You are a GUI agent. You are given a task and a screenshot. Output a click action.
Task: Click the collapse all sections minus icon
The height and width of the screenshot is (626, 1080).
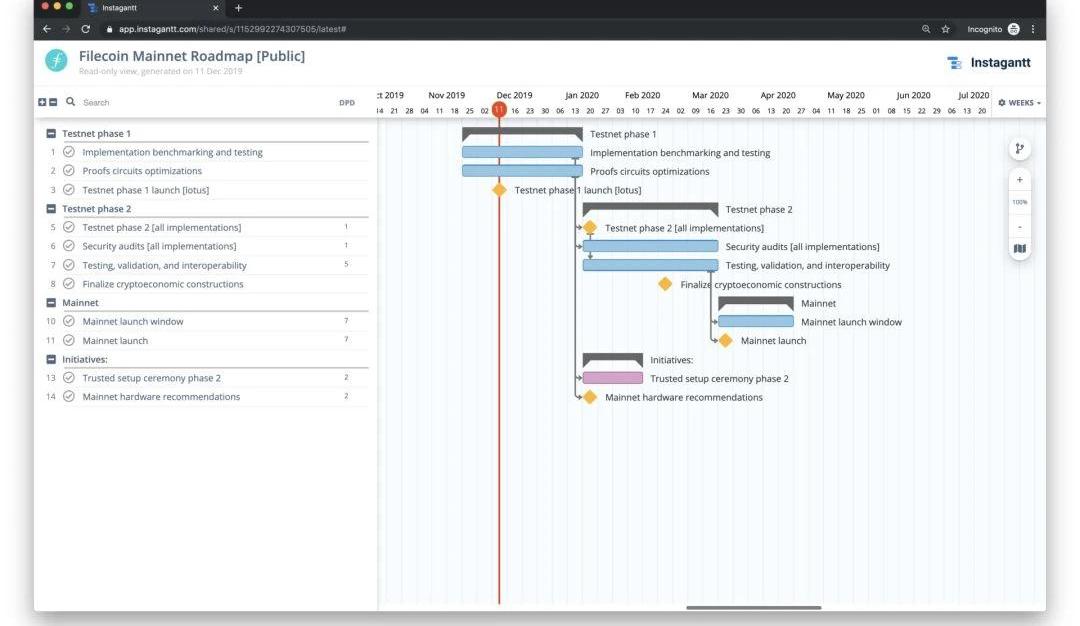[53, 102]
